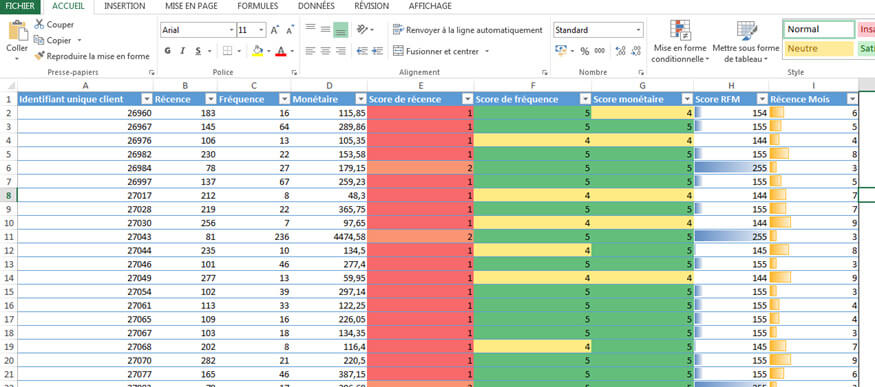Toggle italic I formatting
The width and height of the screenshot is (875, 387).
(x=182, y=51)
